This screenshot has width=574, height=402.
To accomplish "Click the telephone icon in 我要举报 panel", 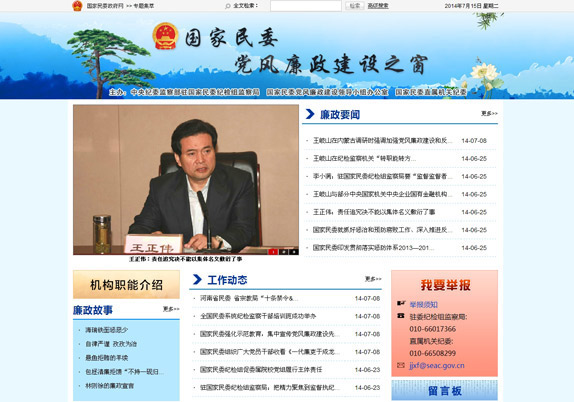I will click(401, 316).
